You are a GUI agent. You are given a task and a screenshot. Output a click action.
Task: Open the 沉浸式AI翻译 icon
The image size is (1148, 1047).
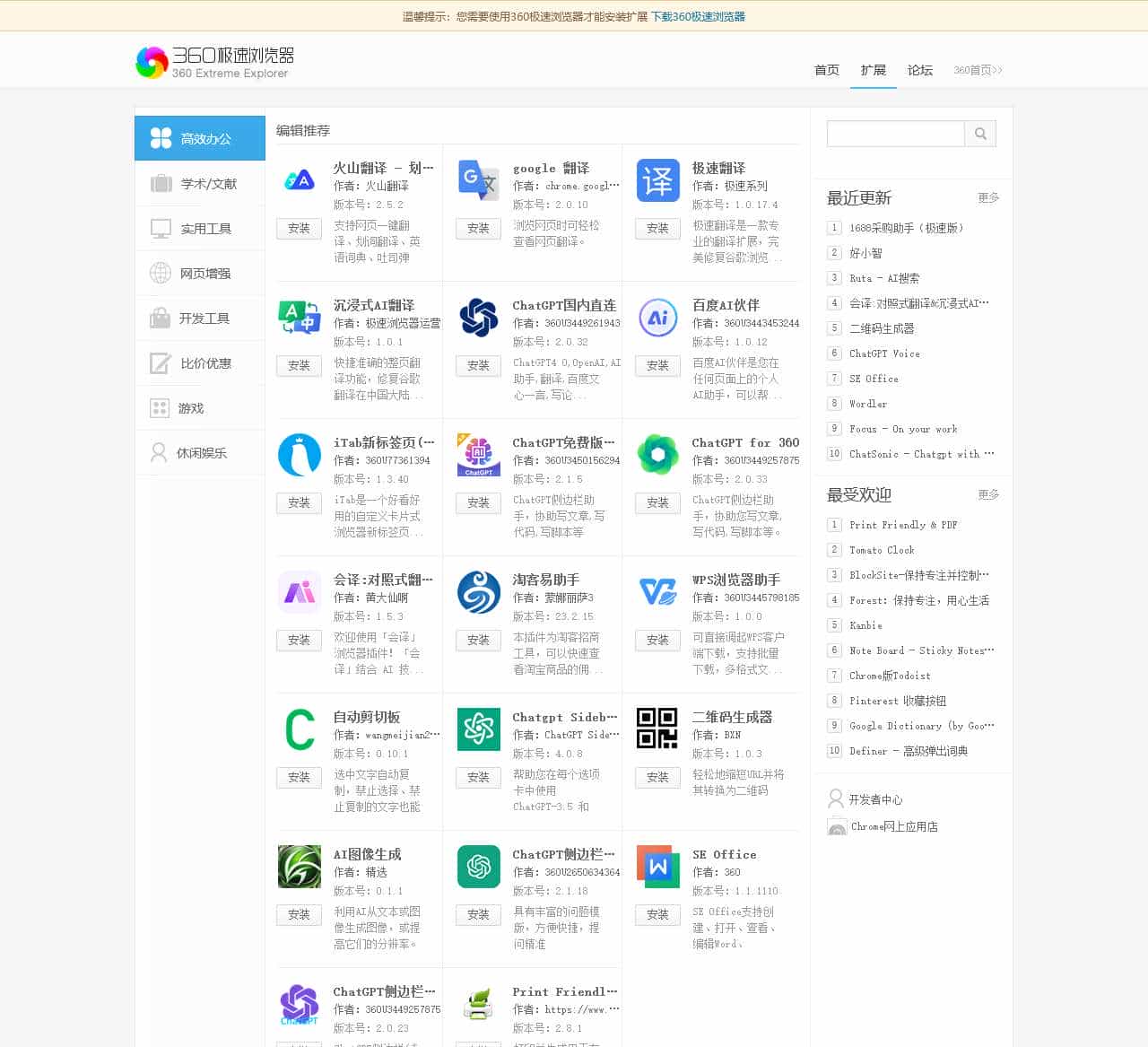point(300,318)
